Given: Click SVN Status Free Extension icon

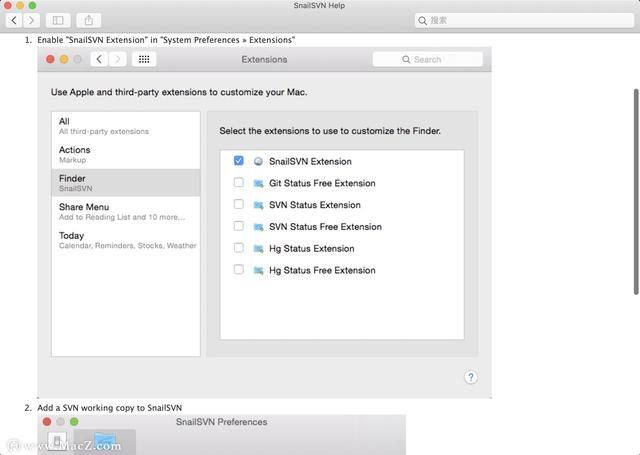Looking at the screenshot, I should tap(258, 227).
